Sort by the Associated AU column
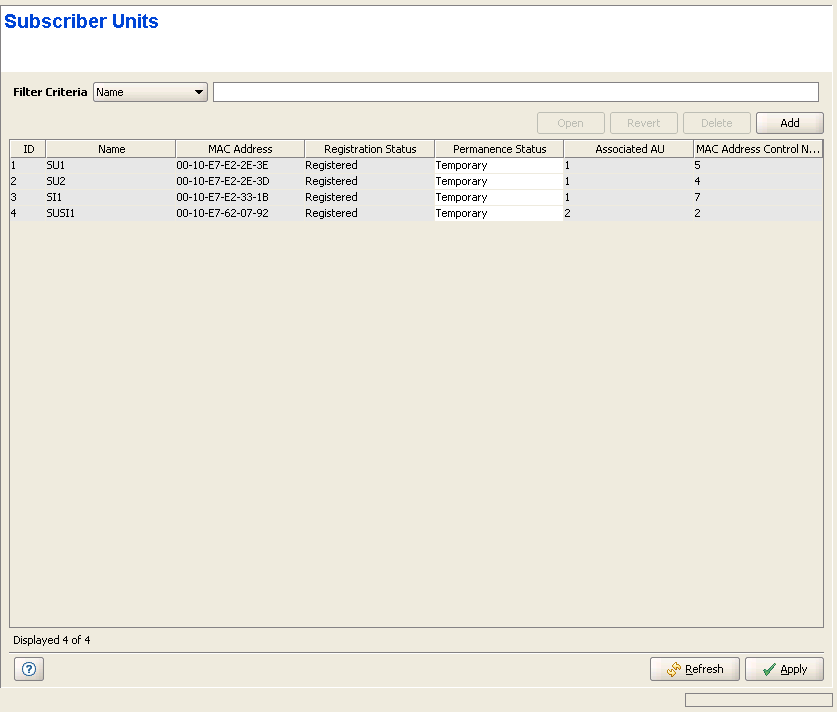This screenshot has height=712, width=837. pyautogui.click(x=629, y=149)
